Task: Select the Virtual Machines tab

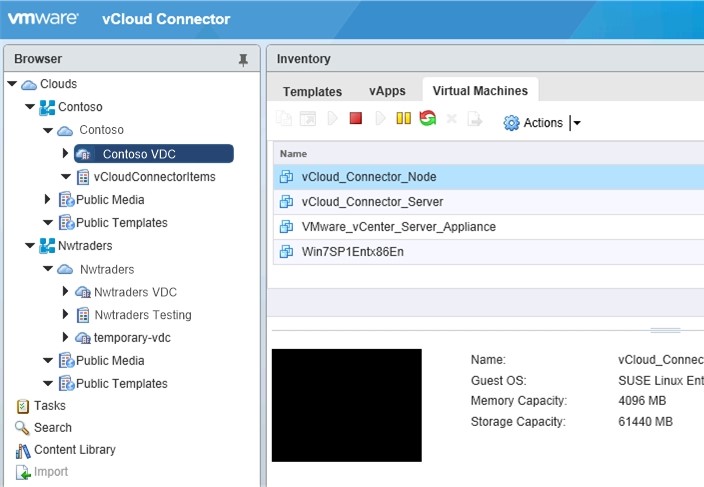Action: (x=480, y=91)
